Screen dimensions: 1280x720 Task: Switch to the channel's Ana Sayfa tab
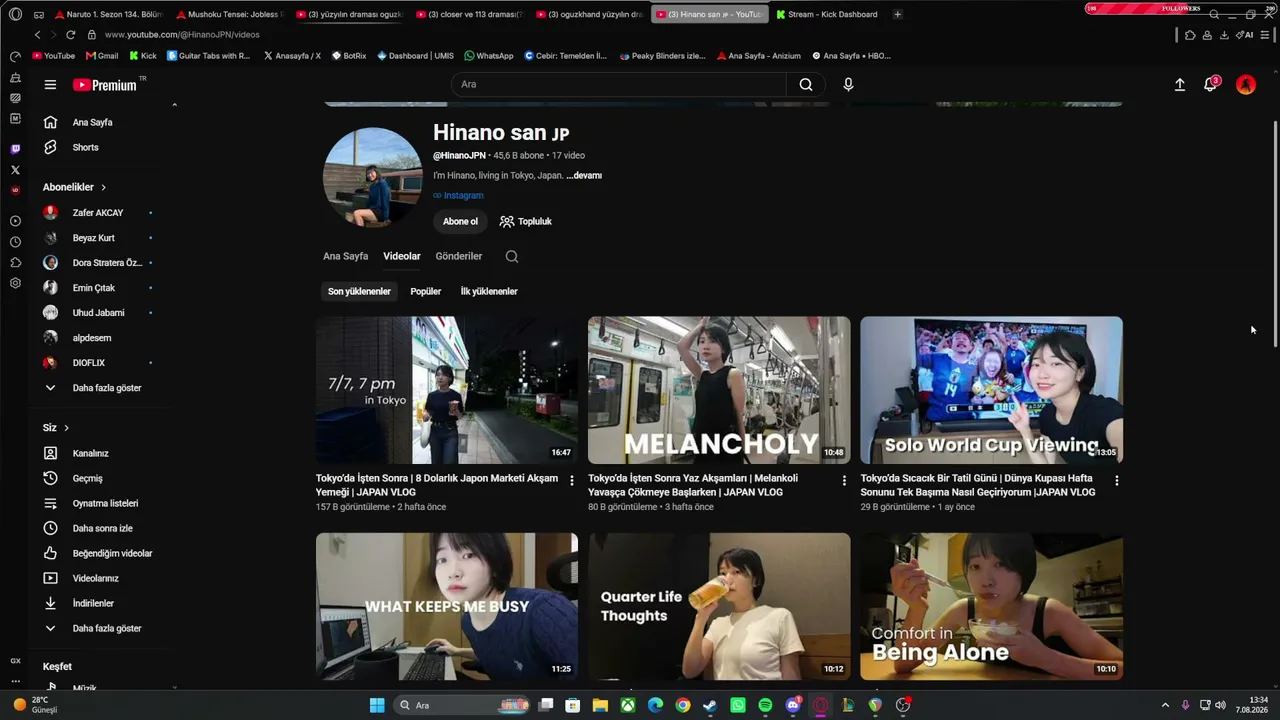coord(345,257)
